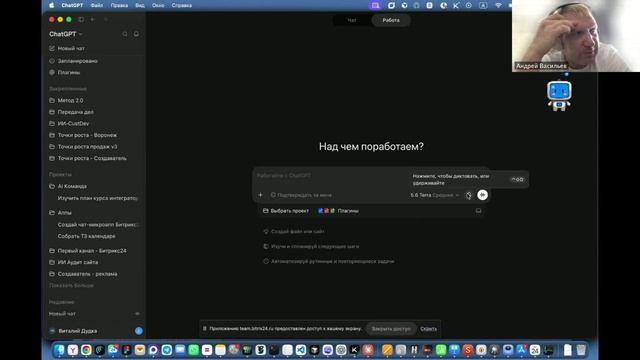
Task: Click Показать больше under projects
Action: (x=71, y=285)
